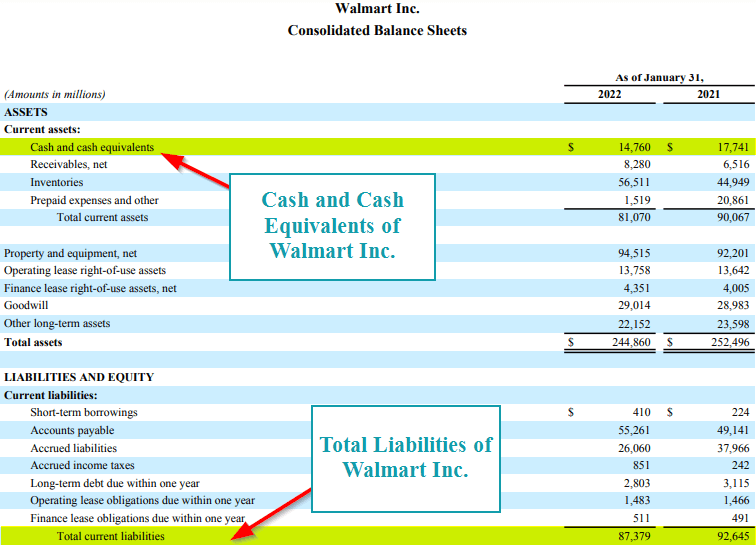756x545 pixels.
Task: Click the 4,351 finance lease asset value
Action: click(637, 288)
